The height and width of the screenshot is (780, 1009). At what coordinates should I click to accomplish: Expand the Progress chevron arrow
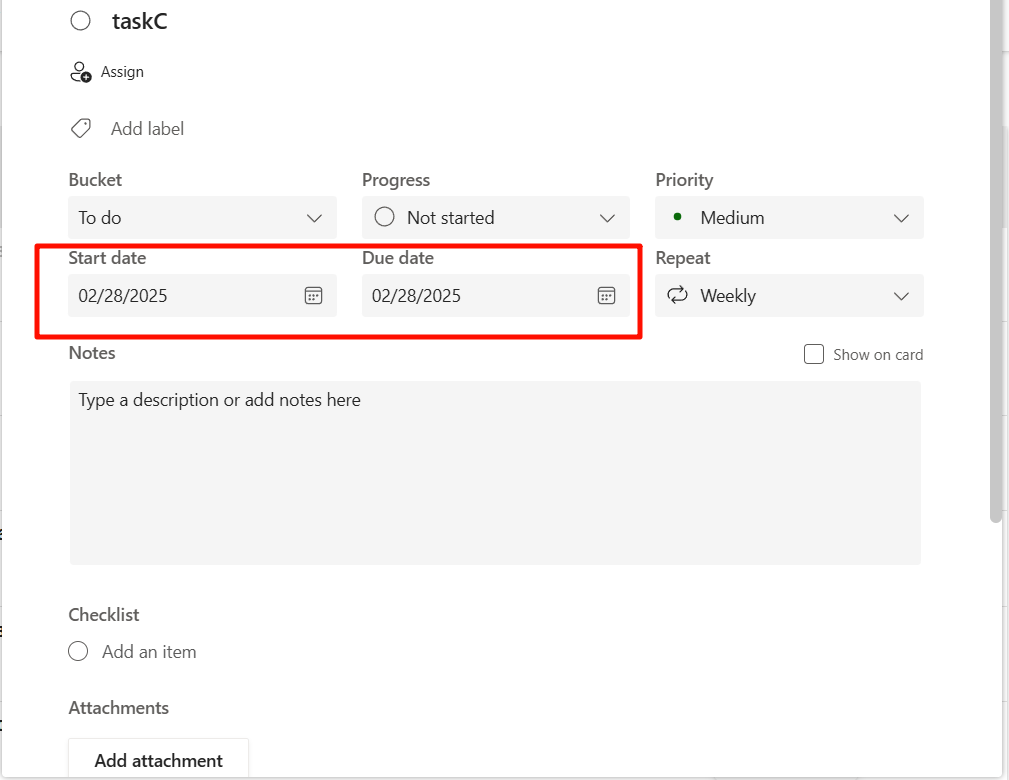click(x=607, y=218)
